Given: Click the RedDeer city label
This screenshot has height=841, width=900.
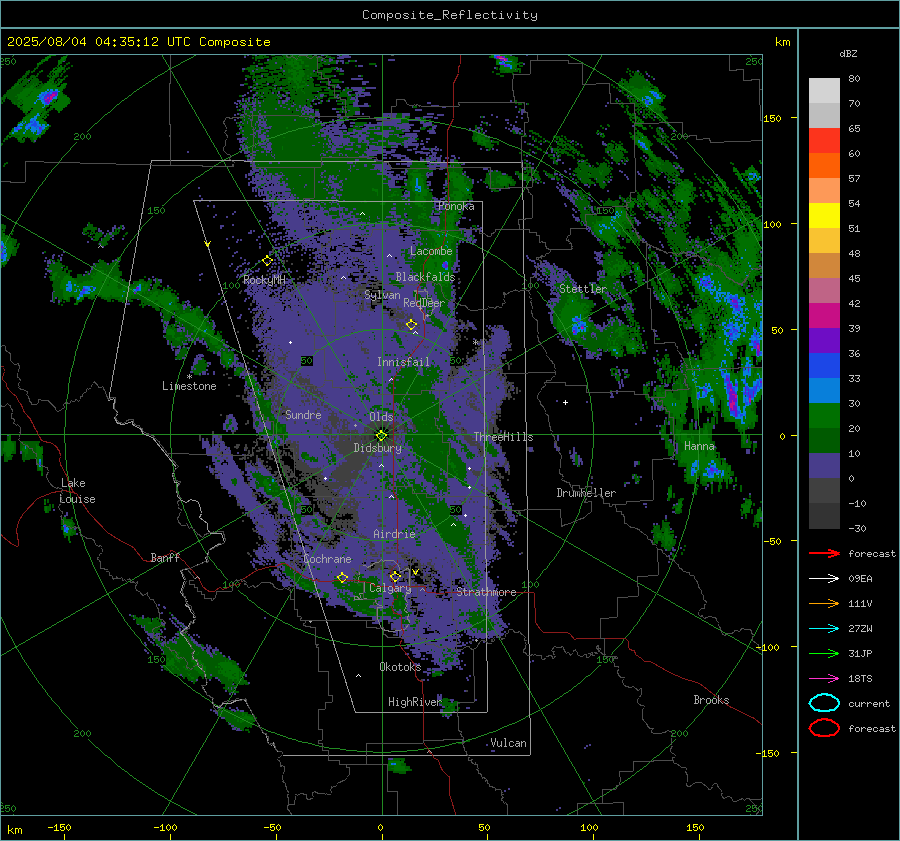Looking at the screenshot, I should coord(424,303).
